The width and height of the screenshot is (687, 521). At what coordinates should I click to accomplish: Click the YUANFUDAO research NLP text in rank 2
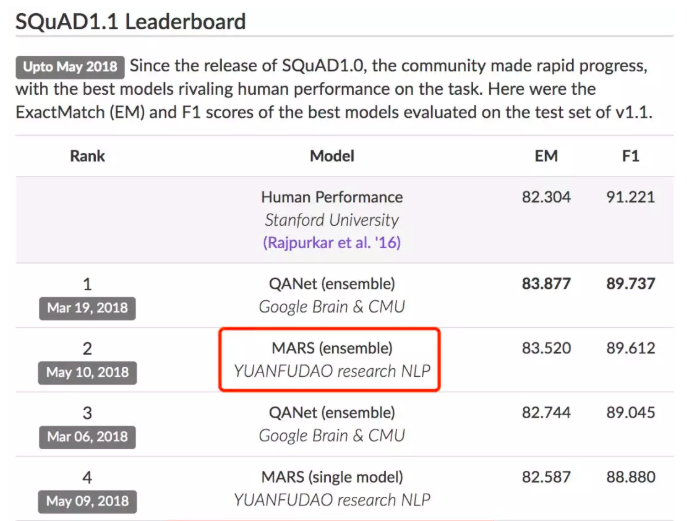332,372
